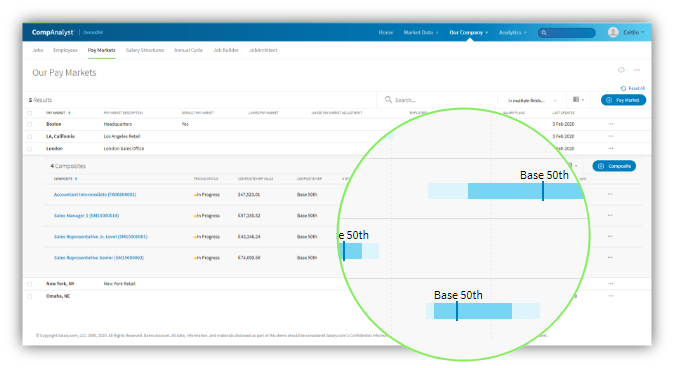Open the New York, NY row ellipsis menu
This screenshot has height=368, width=674.
(x=610, y=284)
